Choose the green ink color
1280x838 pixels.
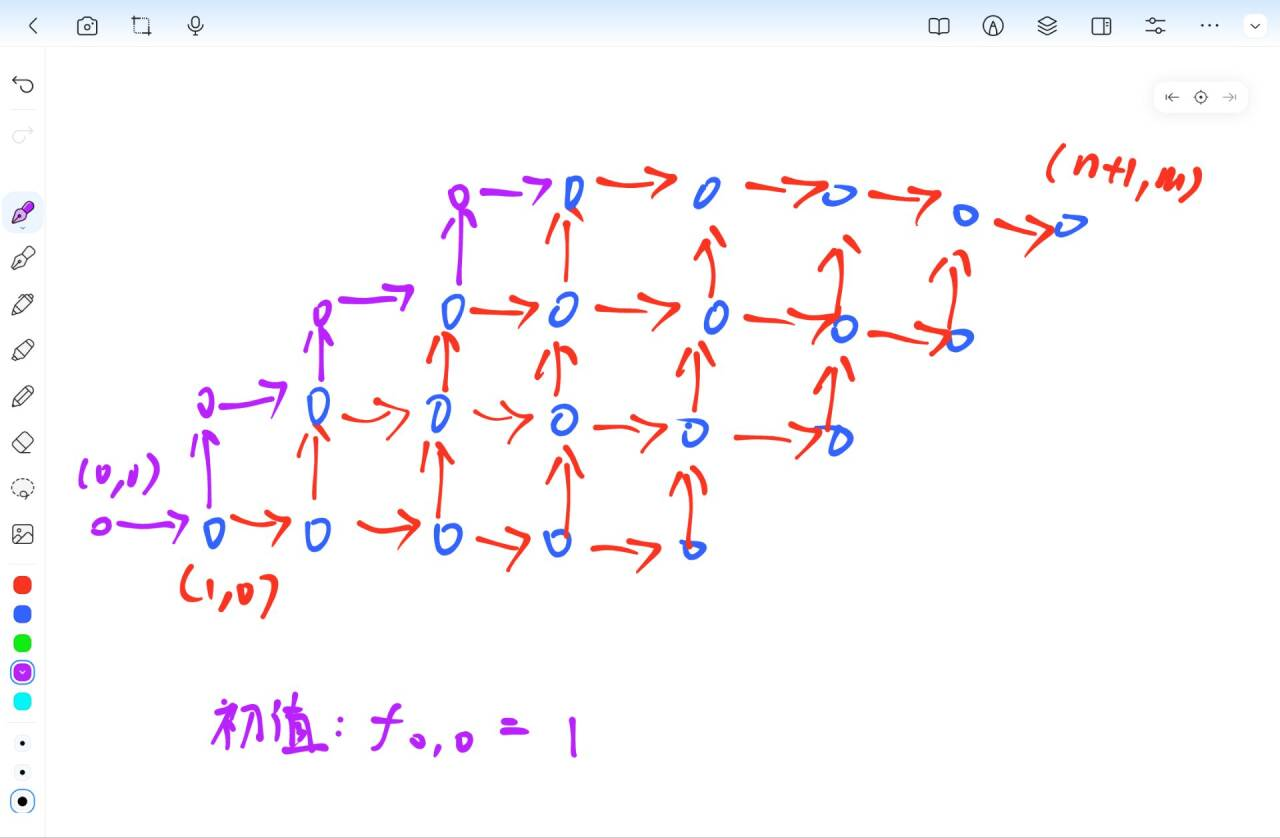click(22, 643)
